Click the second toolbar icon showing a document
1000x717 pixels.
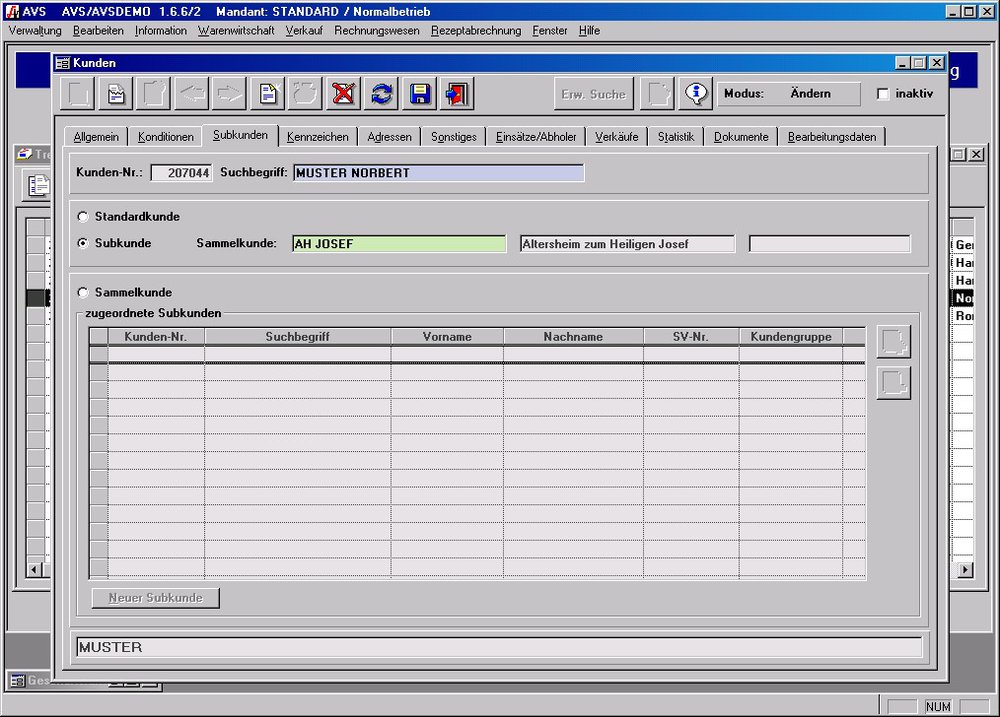coord(116,94)
